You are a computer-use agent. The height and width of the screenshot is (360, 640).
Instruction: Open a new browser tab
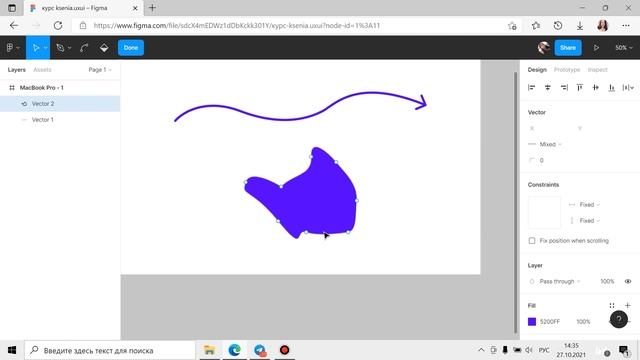pyautogui.click(x=152, y=8)
